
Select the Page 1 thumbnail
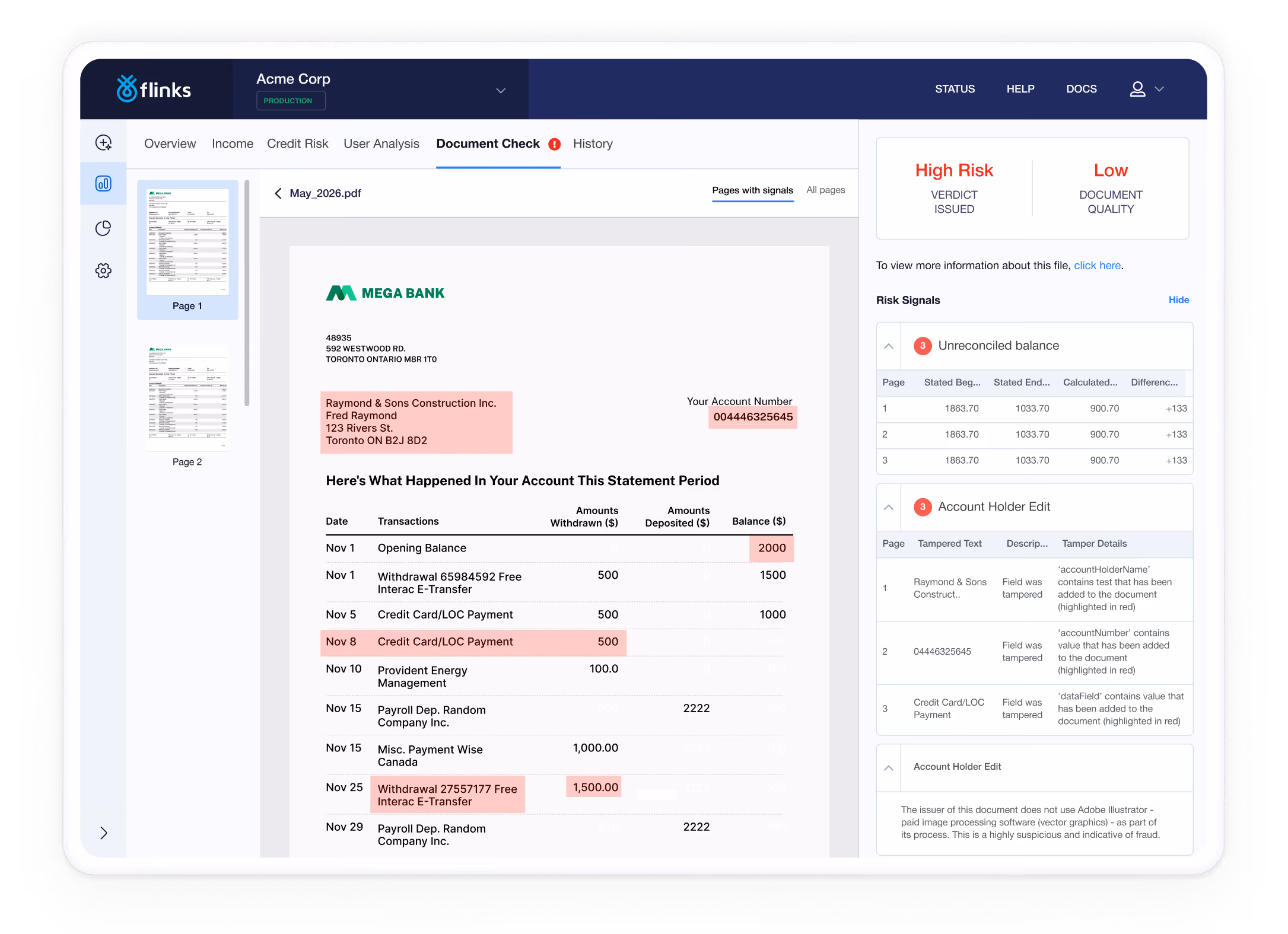[187, 249]
